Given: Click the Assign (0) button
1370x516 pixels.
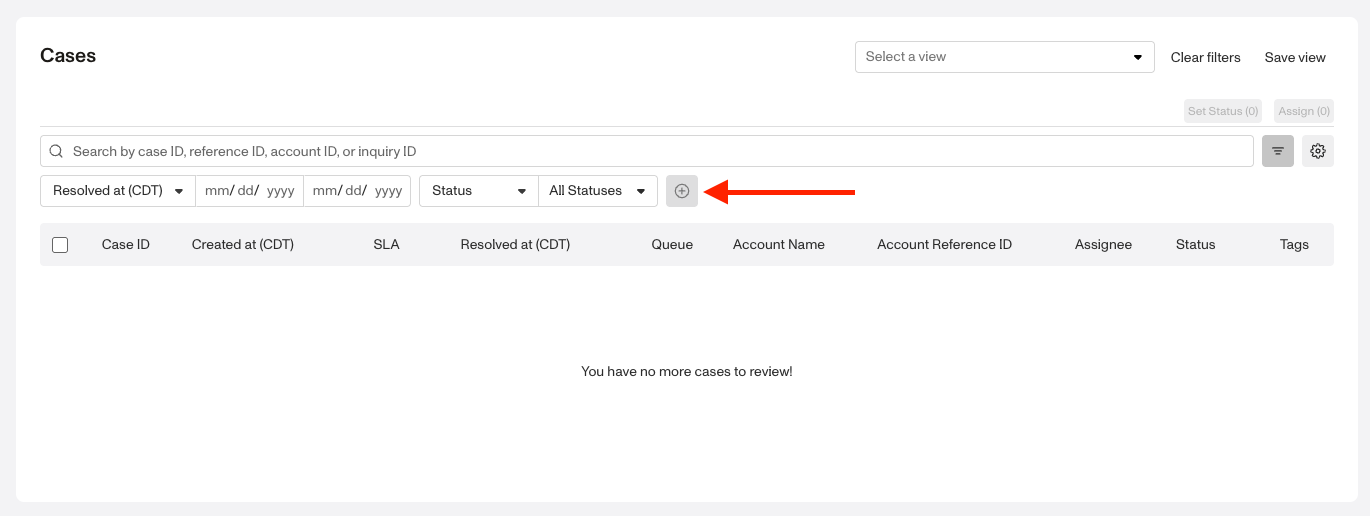Looking at the screenshot, I should 1304,111.
